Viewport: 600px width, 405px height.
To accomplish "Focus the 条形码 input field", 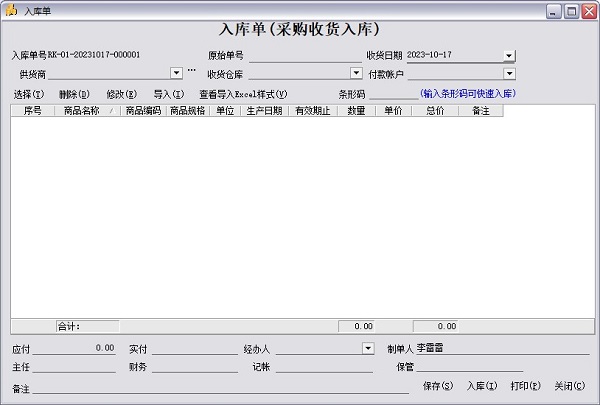I will pyautogui.click(x=393, y=94).
